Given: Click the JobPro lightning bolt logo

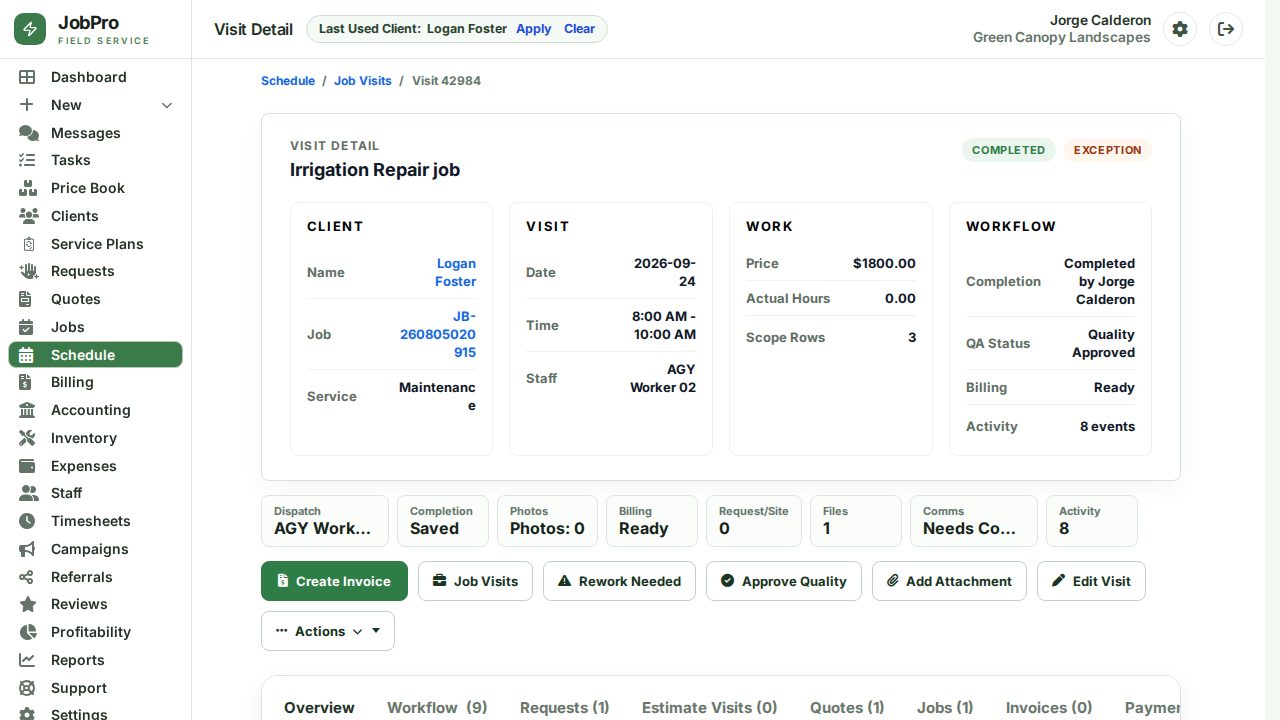Looking at the screenshot, I should point(30,29).
